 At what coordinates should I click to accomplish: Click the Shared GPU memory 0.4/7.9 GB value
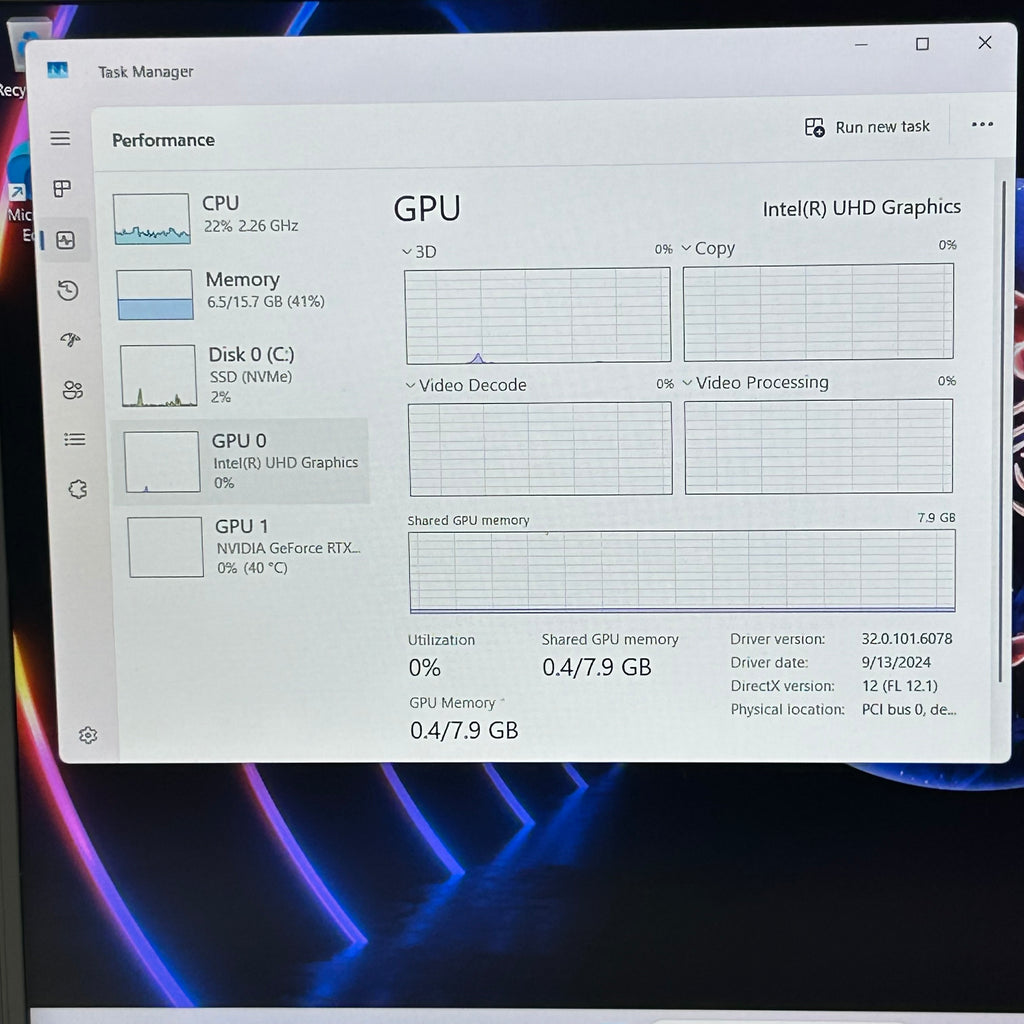pos(597,667)
